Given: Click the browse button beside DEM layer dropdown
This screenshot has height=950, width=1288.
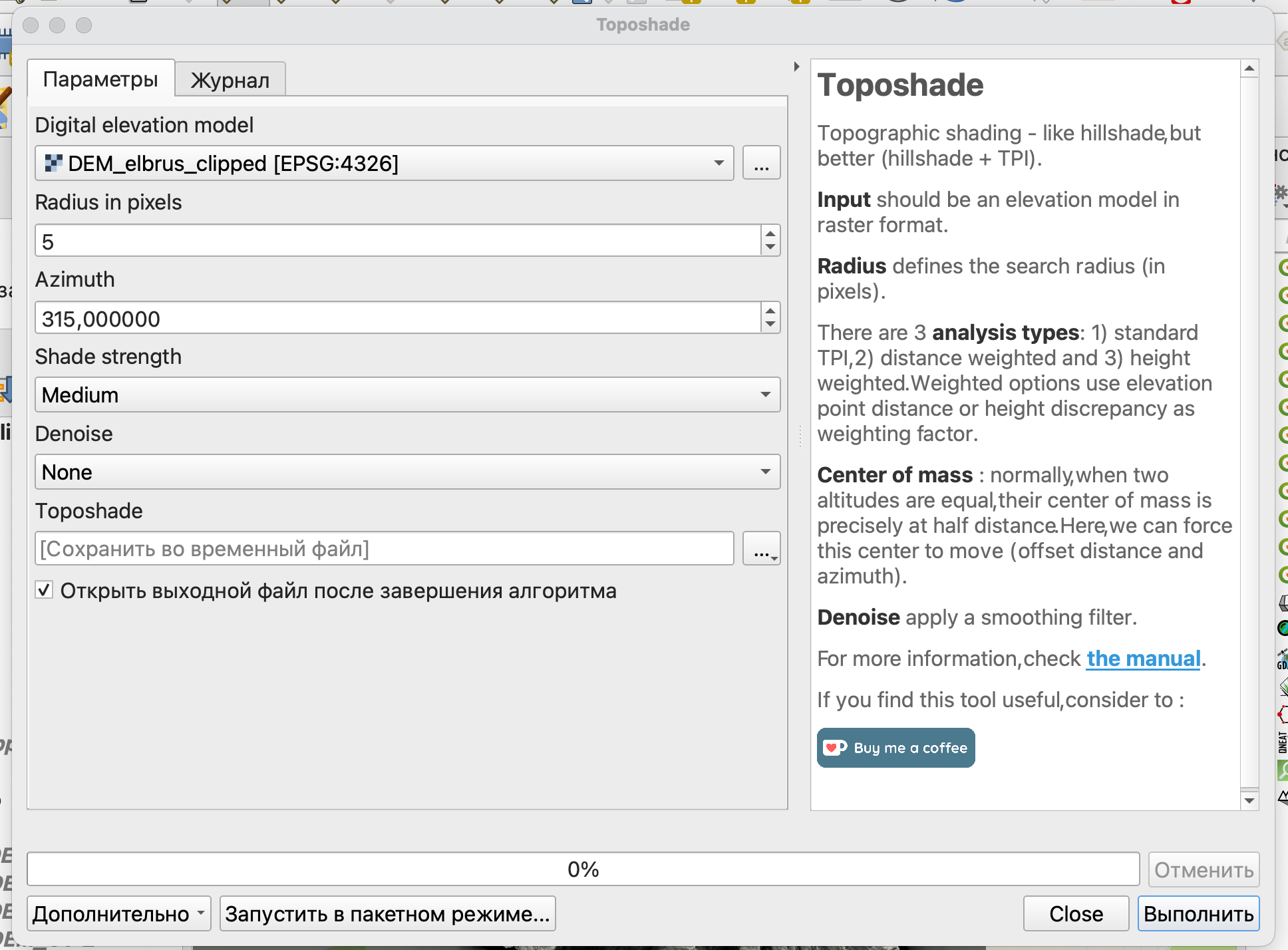Looking at the screenshot, I should [761, 164].
